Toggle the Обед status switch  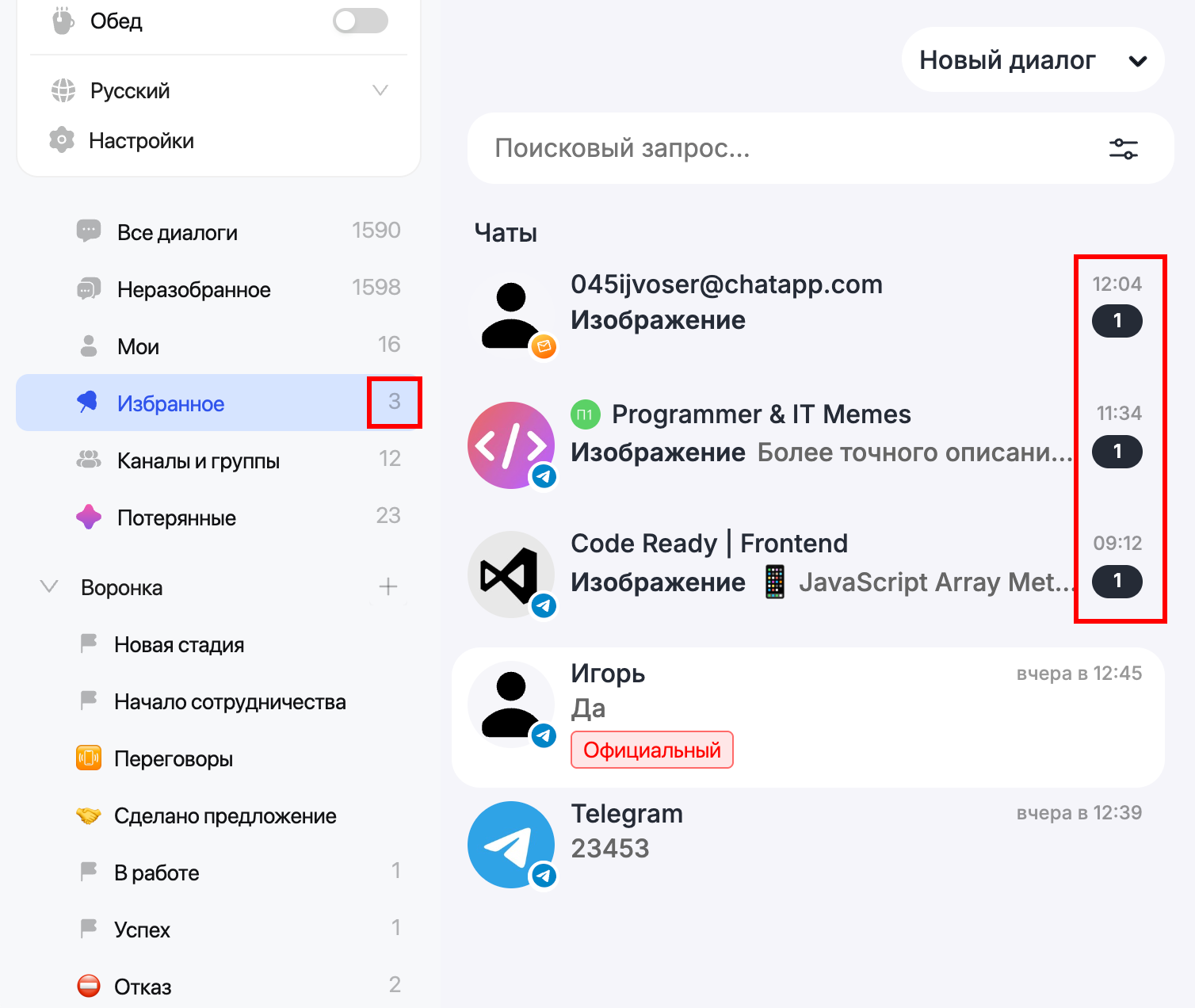(361, 21)
